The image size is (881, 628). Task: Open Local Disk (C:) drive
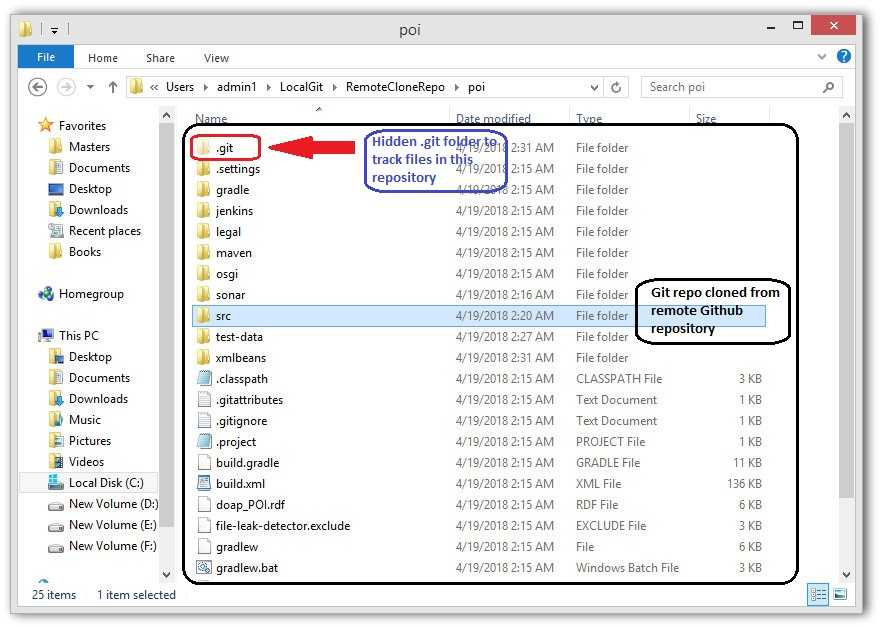tap(105, 483)
